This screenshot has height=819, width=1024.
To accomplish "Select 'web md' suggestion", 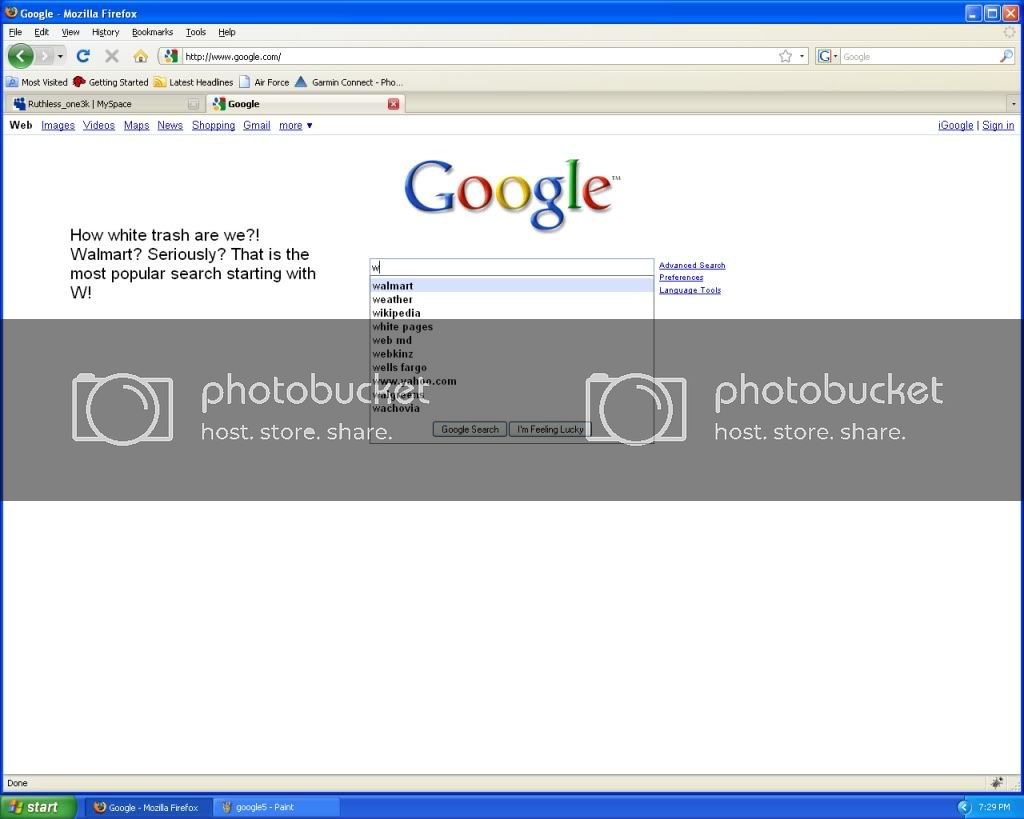I will (x=511, y=341).
